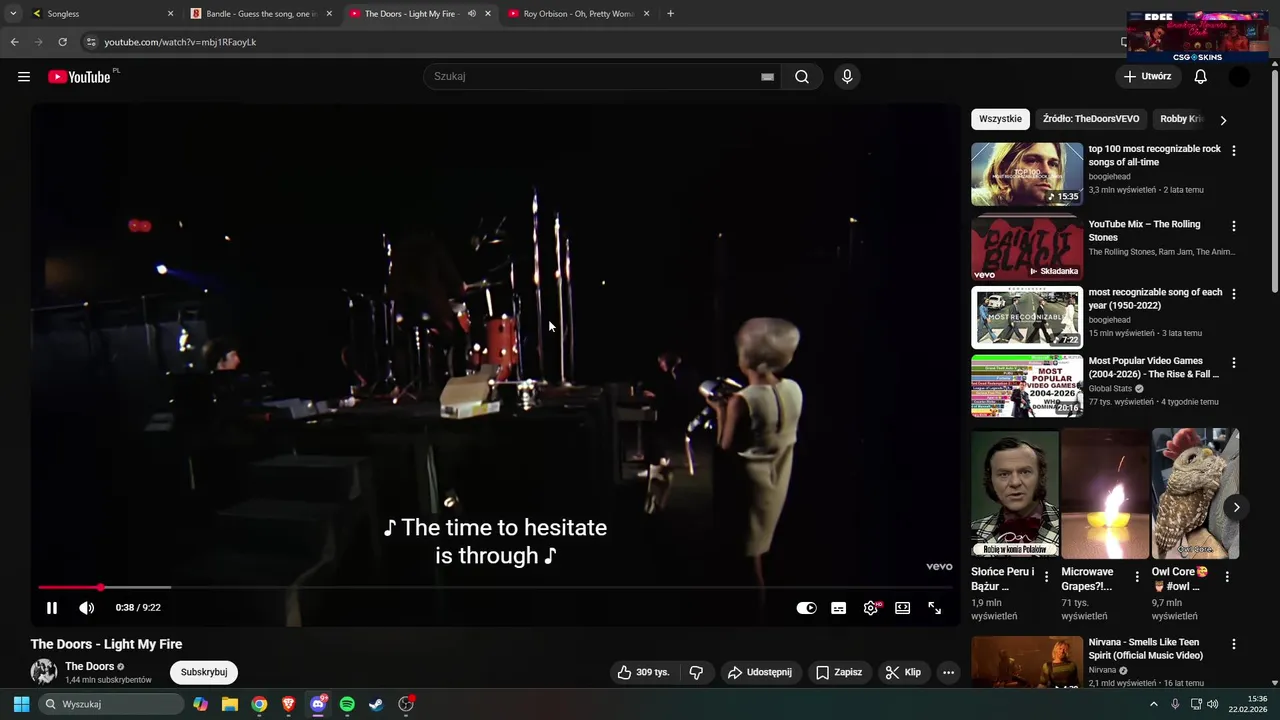This screenshot has width=1280, height=720.
Task: Click the address bar URL
Action: (x=181, y=42)
